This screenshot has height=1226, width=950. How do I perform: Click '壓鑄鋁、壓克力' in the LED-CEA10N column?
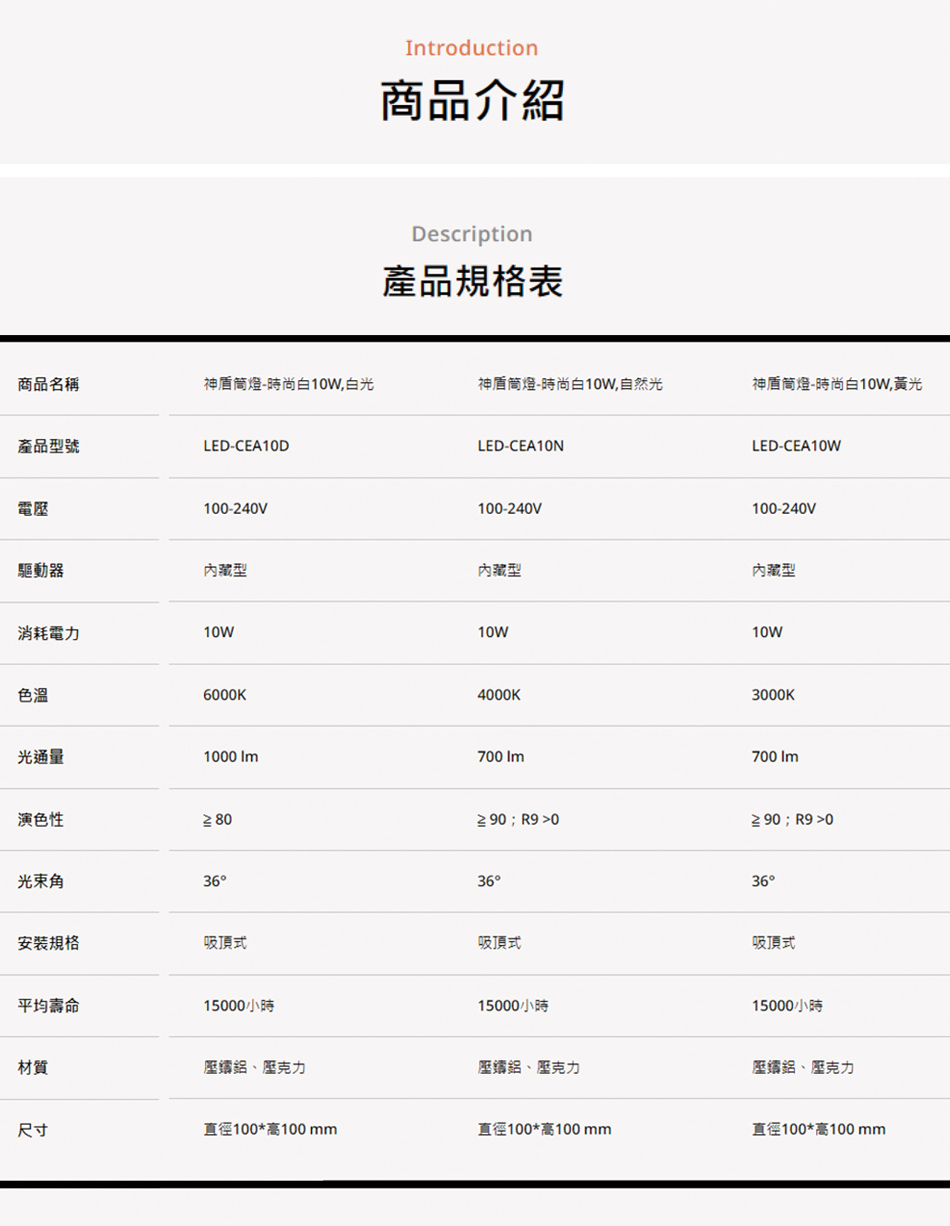pyautogui.click(x=529, y=1068)
